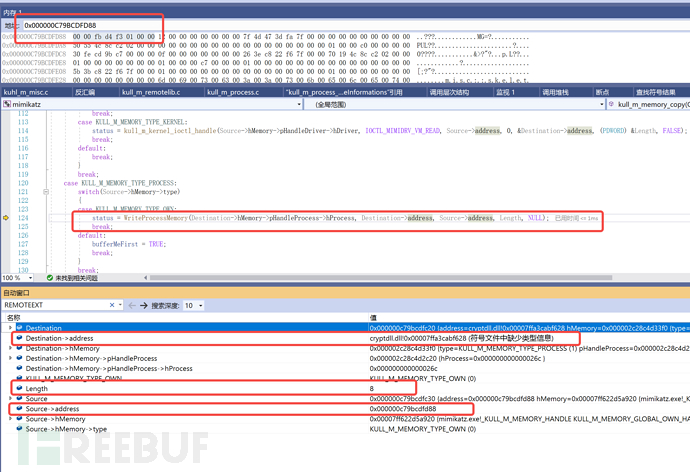
Task: Open the 断点 breakpoints tab
Action: pos(602,92)
